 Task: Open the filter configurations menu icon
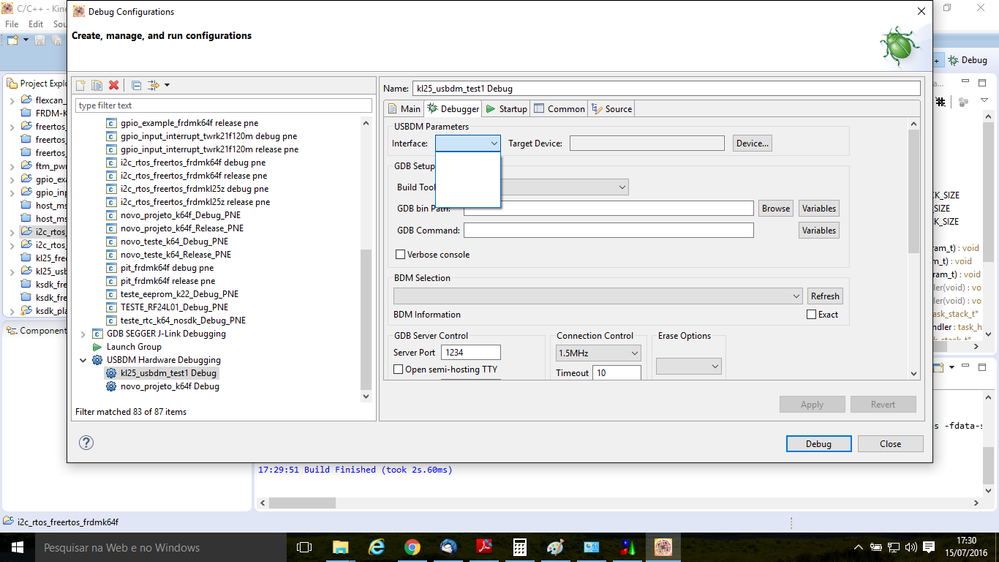coord(154,85)
